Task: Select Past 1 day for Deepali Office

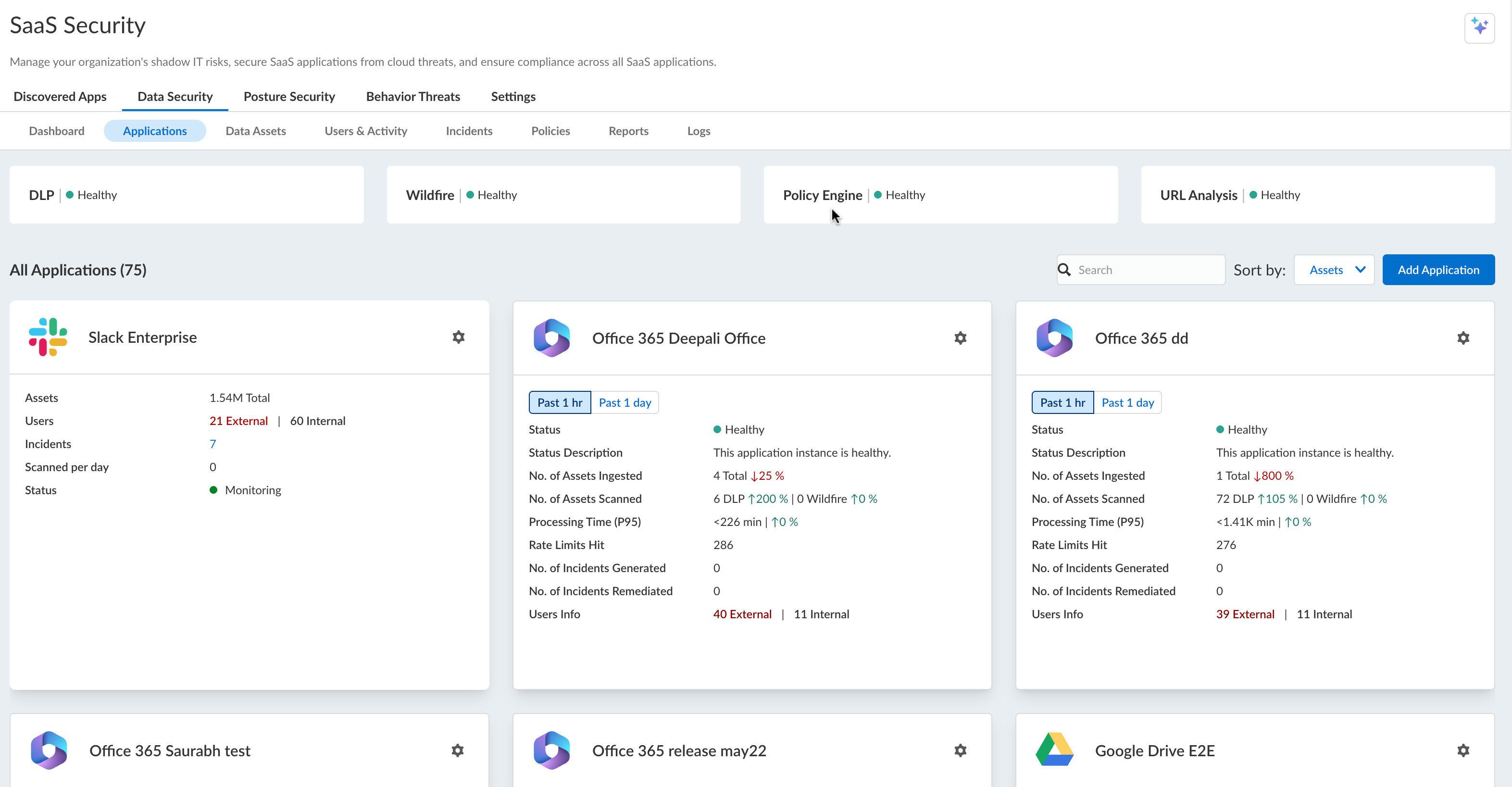Action: (625, 402)
